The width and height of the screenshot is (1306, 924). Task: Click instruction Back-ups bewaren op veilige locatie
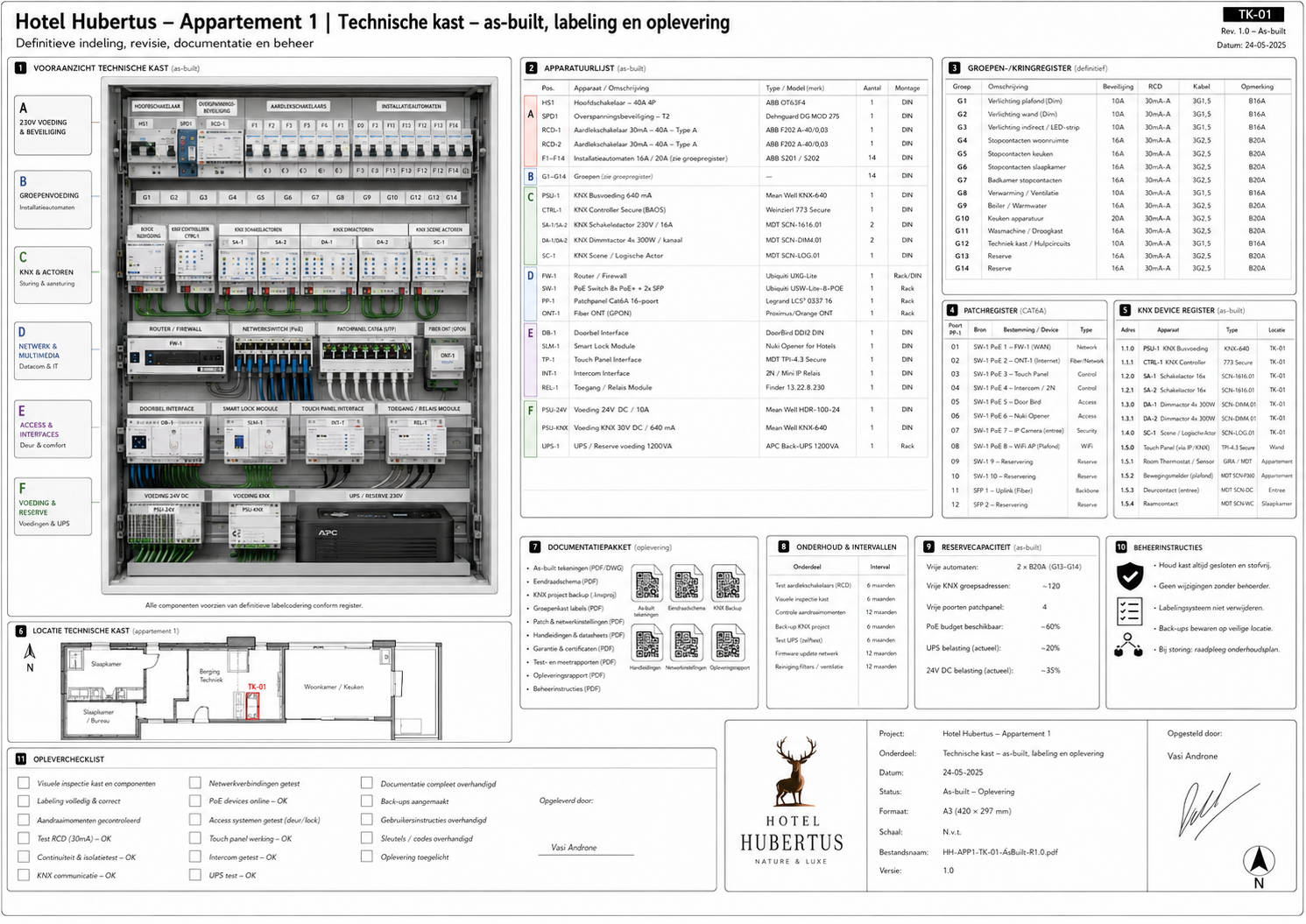1215,628
